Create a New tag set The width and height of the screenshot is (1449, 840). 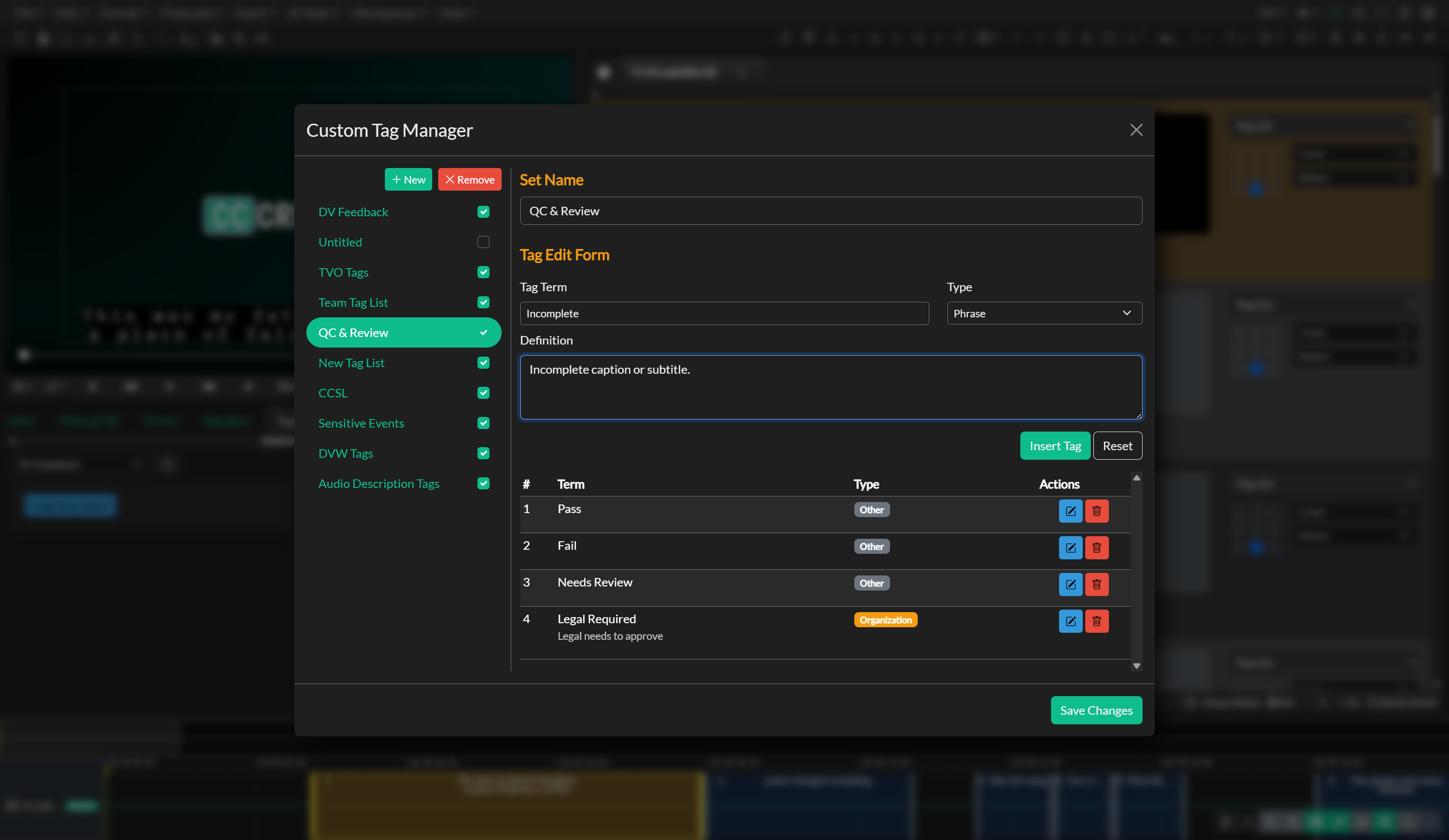[408, 180]
